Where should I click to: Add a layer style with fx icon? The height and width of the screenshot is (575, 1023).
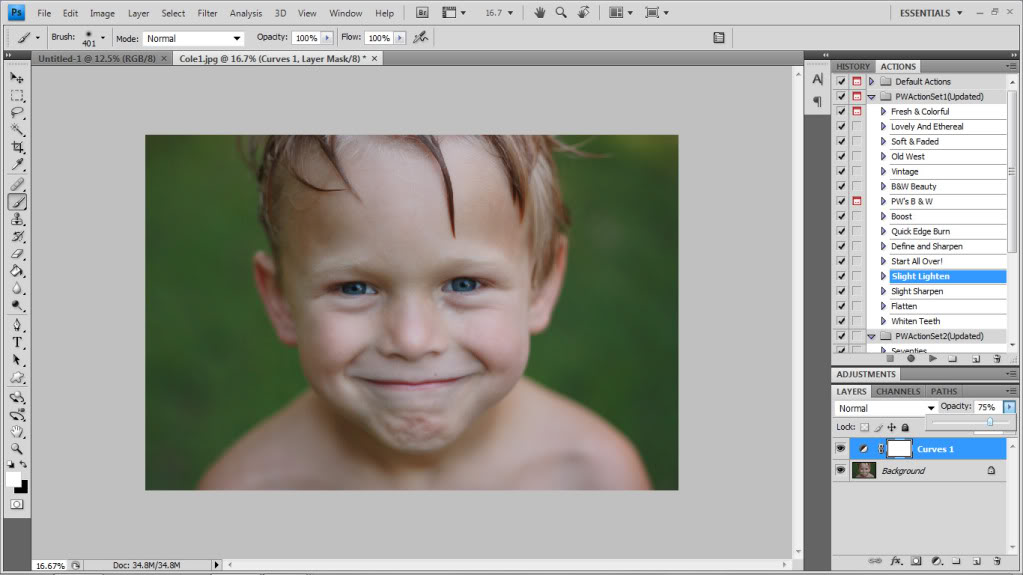pyautogui.click(x=896, y=561)
